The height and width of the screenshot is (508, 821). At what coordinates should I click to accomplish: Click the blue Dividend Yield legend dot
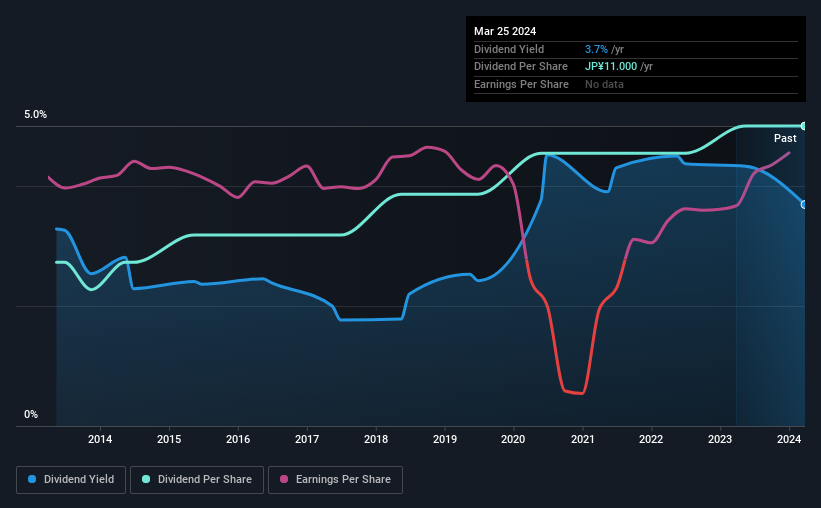(x=32, y=479)
